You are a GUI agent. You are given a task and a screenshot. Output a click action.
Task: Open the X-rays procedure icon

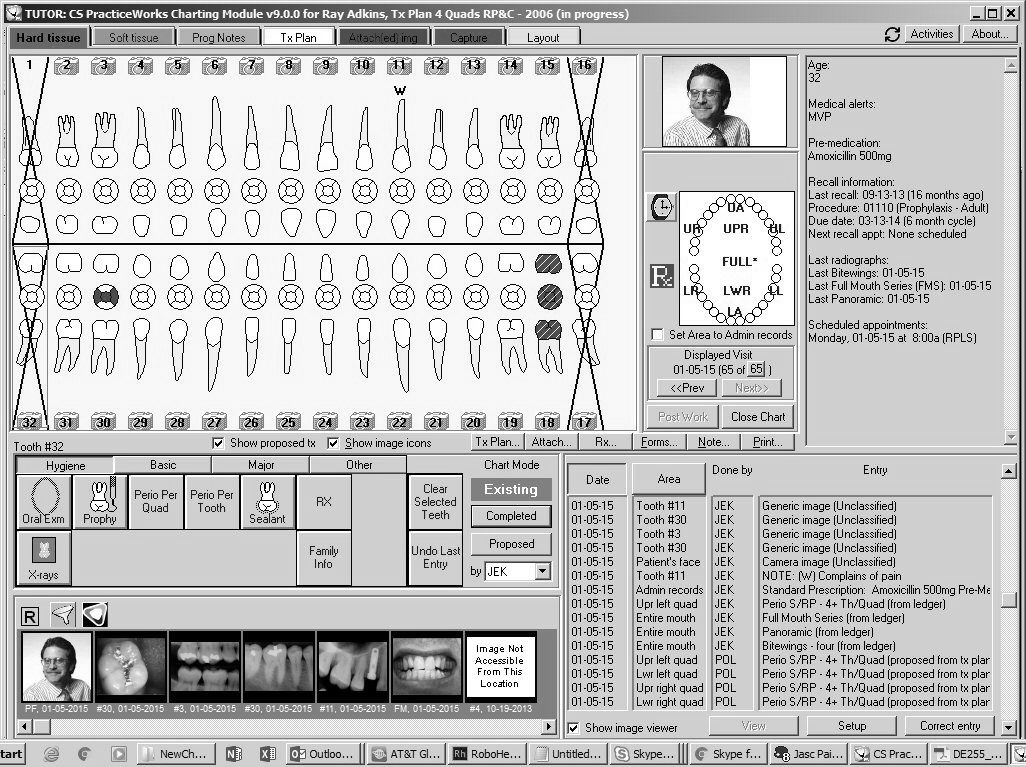[43, 558]
